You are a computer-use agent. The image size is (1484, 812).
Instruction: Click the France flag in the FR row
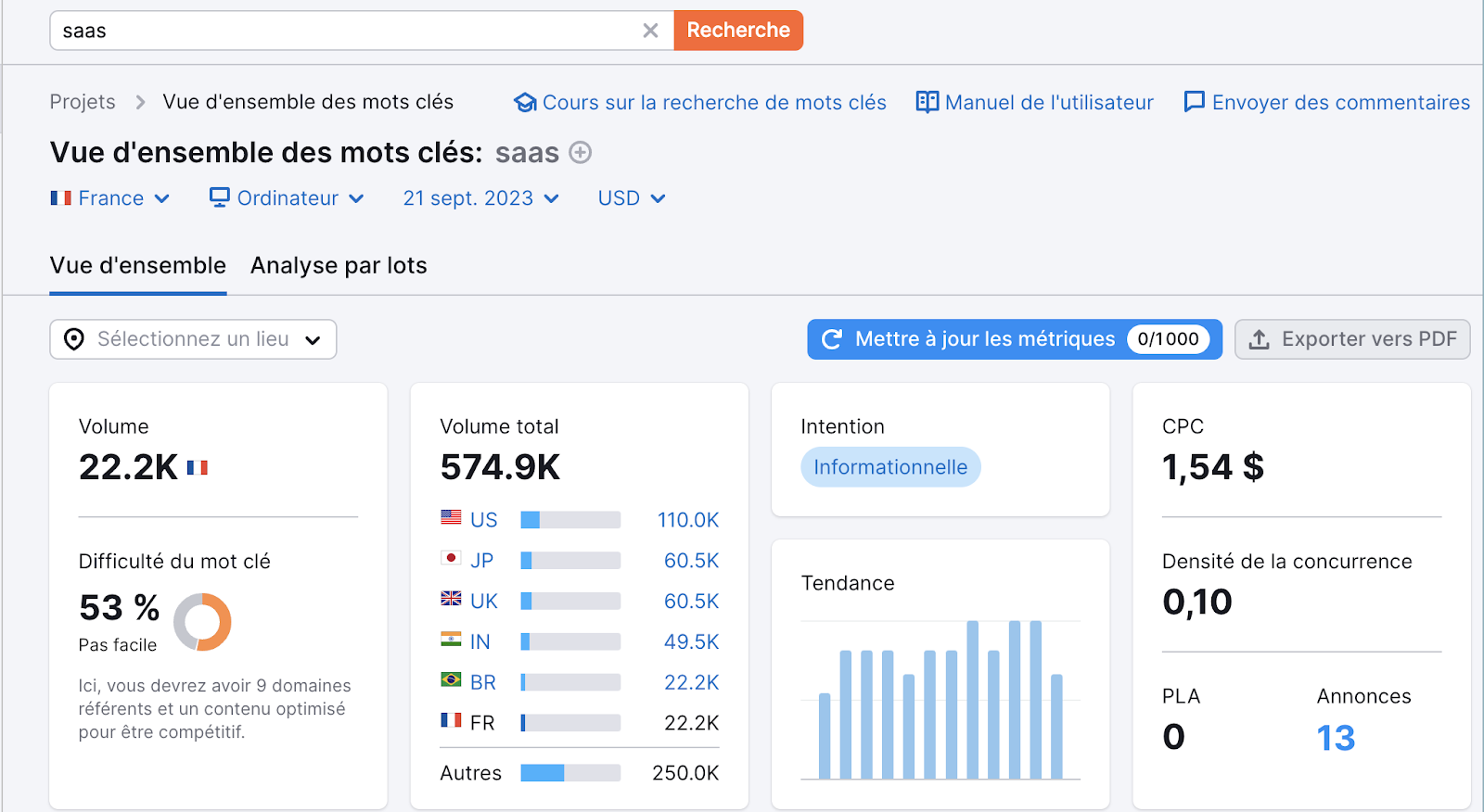point(451,720)
